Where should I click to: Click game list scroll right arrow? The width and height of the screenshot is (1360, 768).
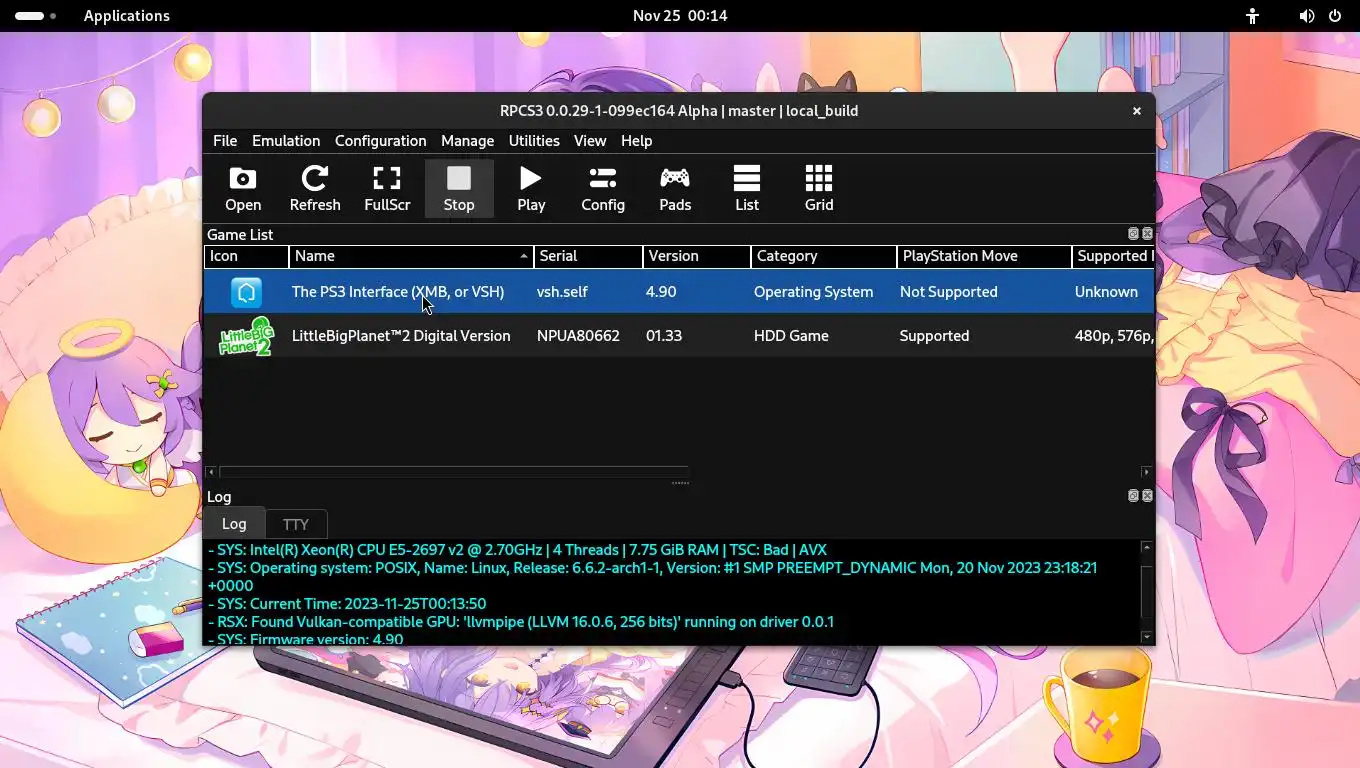coord(1146,472)
